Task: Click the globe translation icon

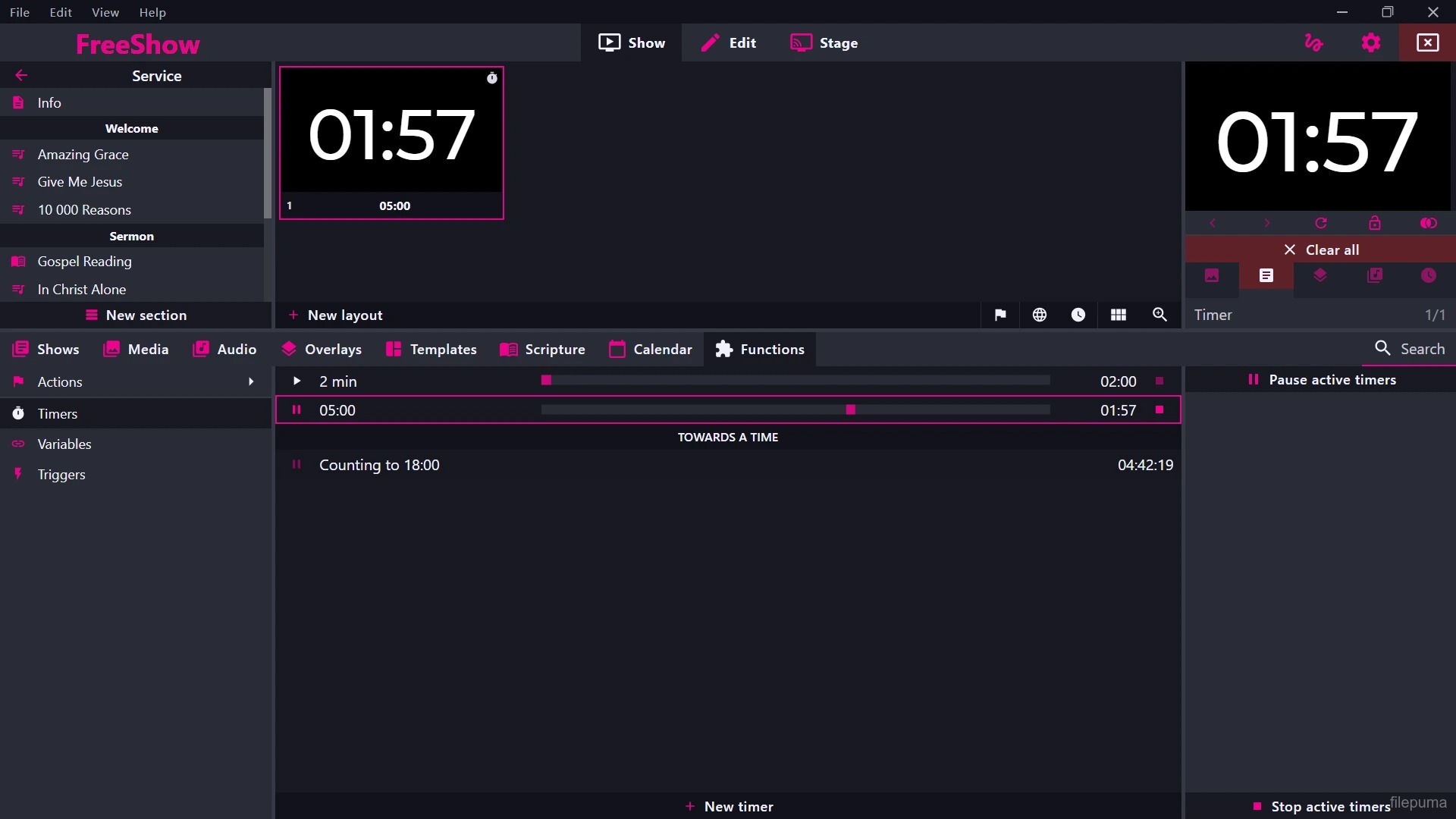Action: [x=1040, y=315]
